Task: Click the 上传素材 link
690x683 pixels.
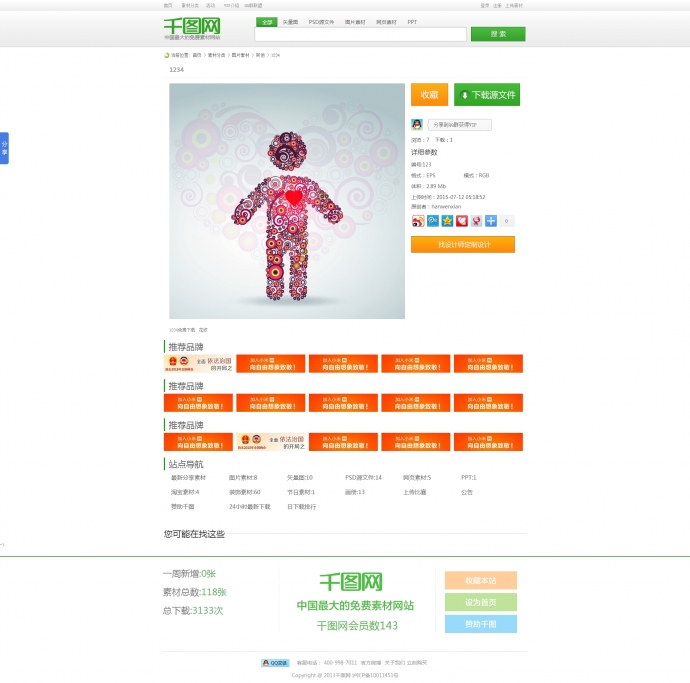Action: (x=514, y=5)
